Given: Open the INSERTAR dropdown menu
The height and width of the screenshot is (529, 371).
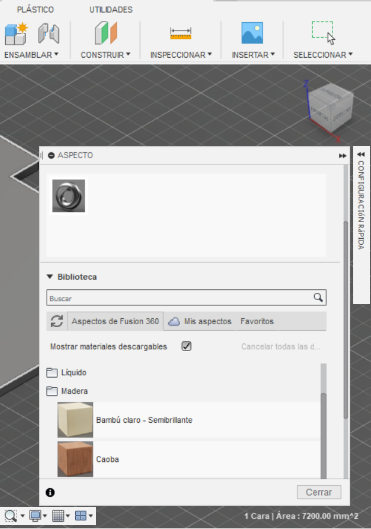Looking at the screenshot, I should pos(253,55).
